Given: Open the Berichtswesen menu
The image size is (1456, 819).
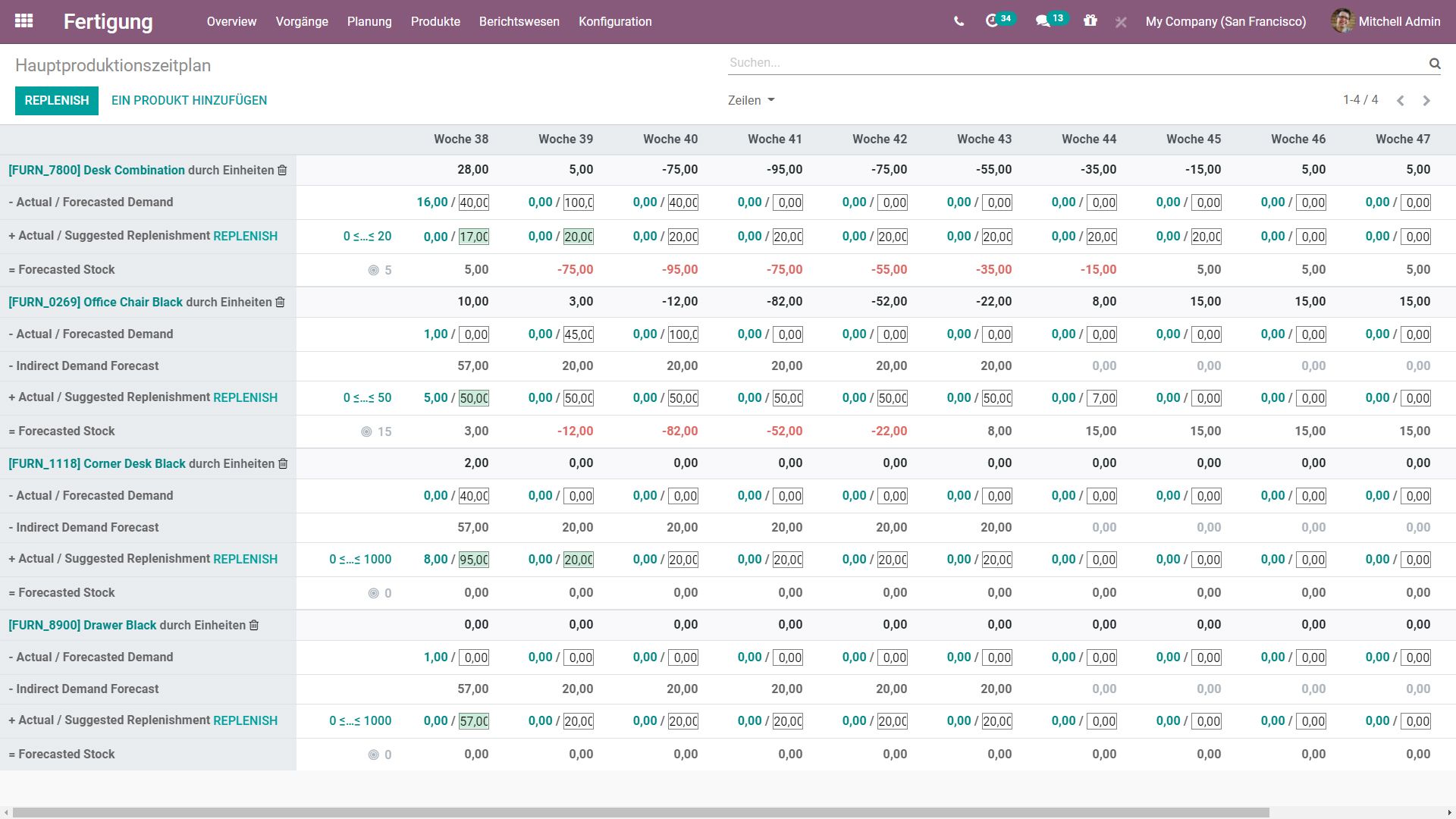Looking at the screenshot, I should click(519, 21).
